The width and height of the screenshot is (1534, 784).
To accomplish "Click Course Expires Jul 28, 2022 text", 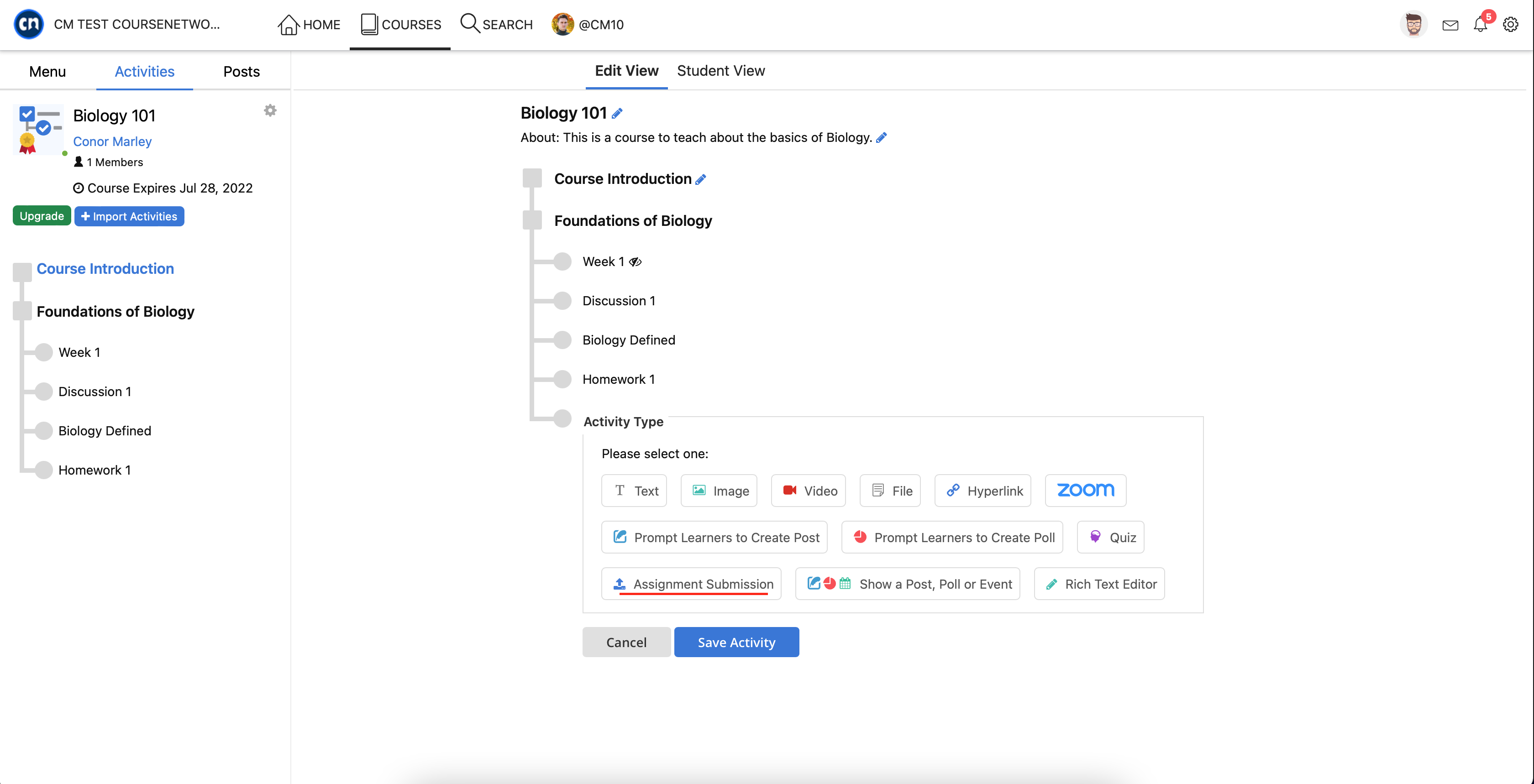I will 163,188.
